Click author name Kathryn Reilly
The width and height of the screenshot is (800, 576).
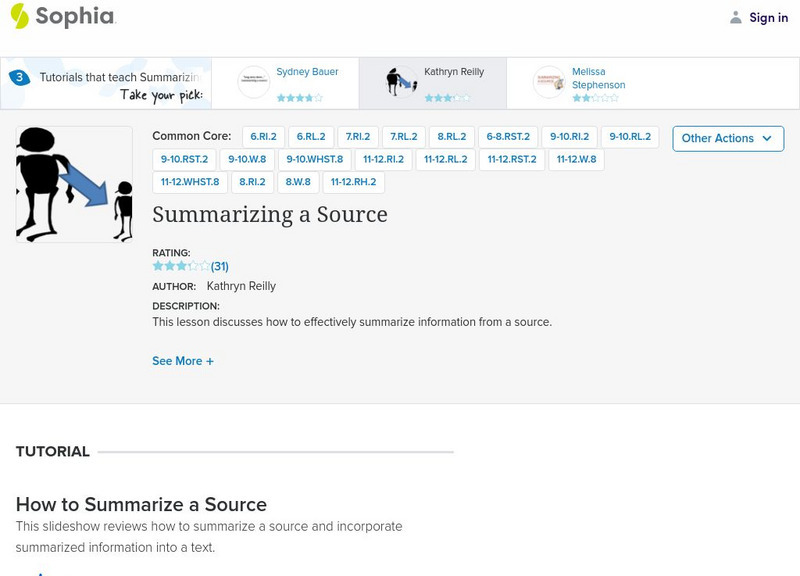click(x=241, y=286)
